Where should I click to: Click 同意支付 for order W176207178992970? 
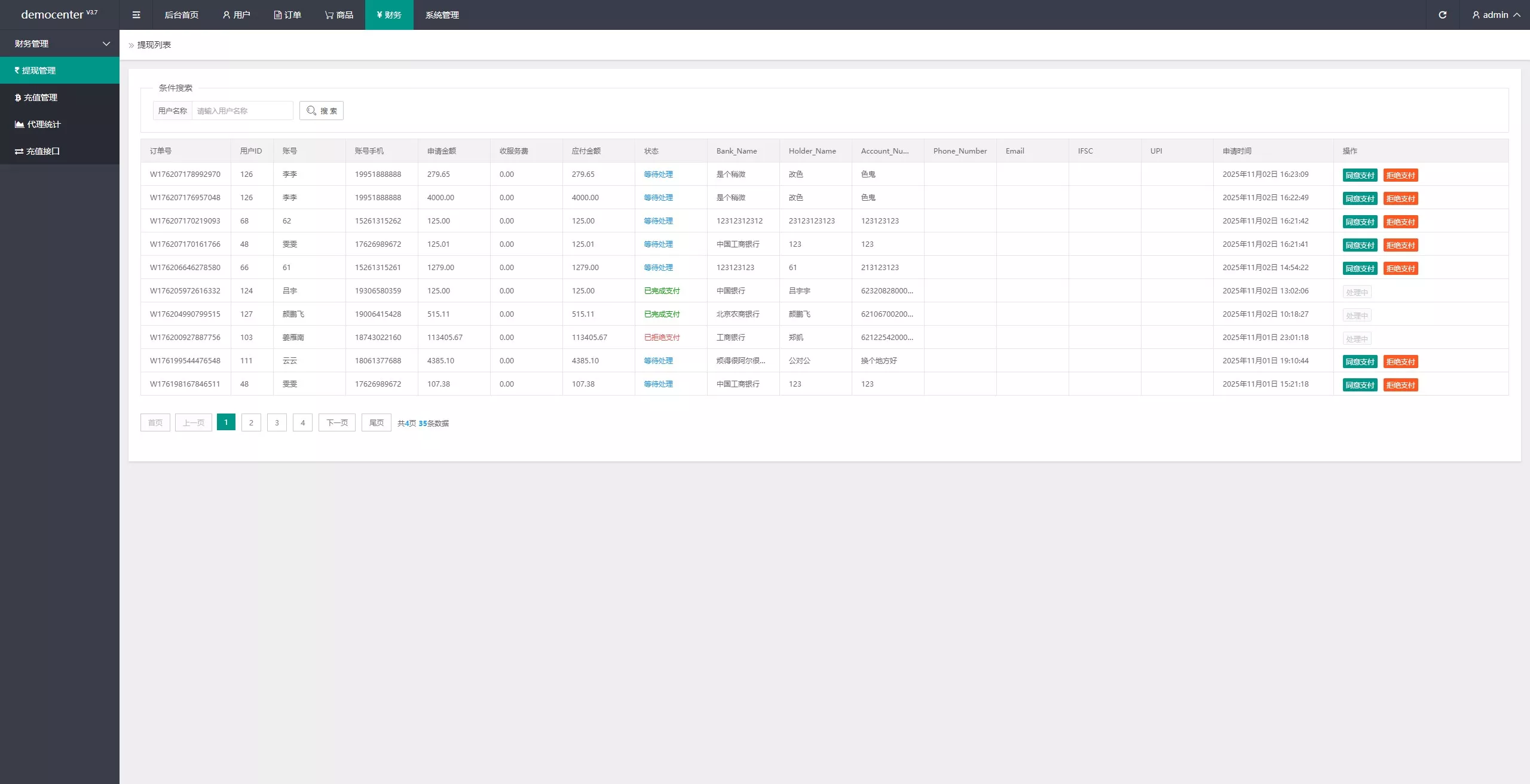pos(1360,175)
